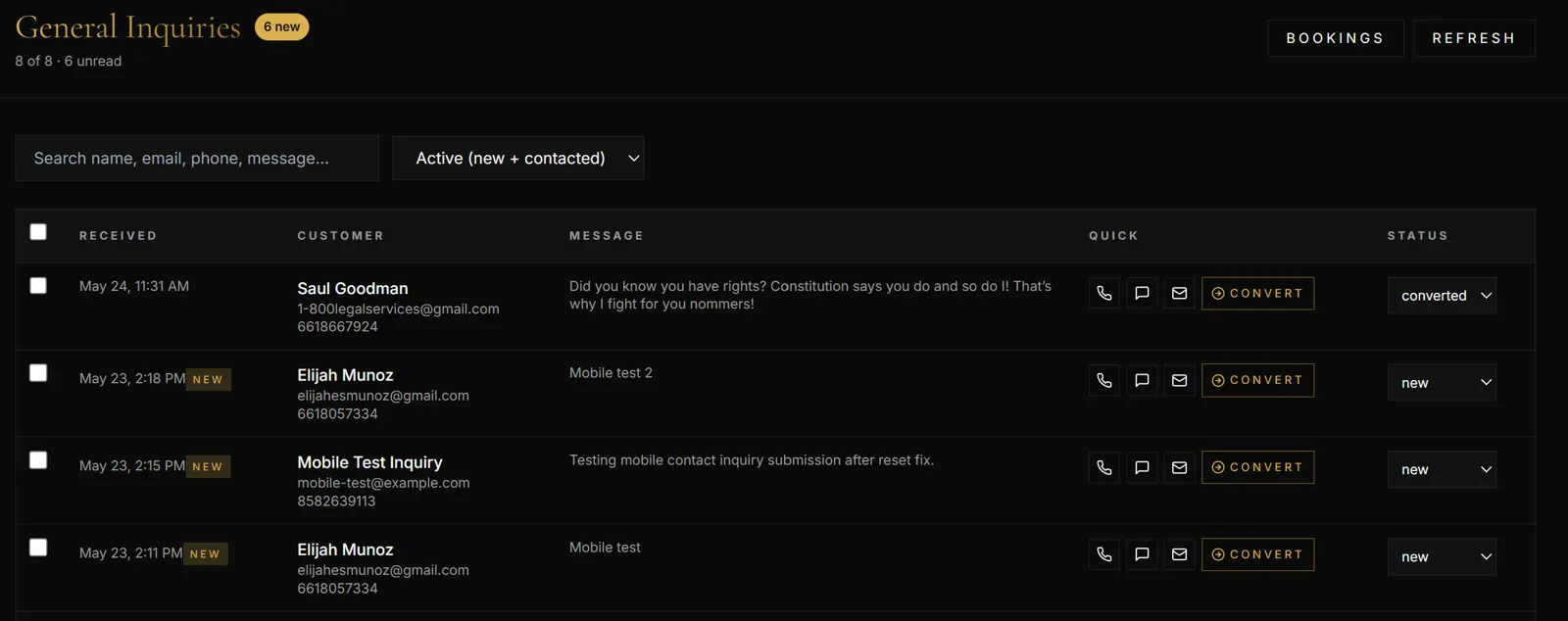Open the Active (new + contacted) filter dropdown
1568x621 pixels.
(x=518, y=158)
